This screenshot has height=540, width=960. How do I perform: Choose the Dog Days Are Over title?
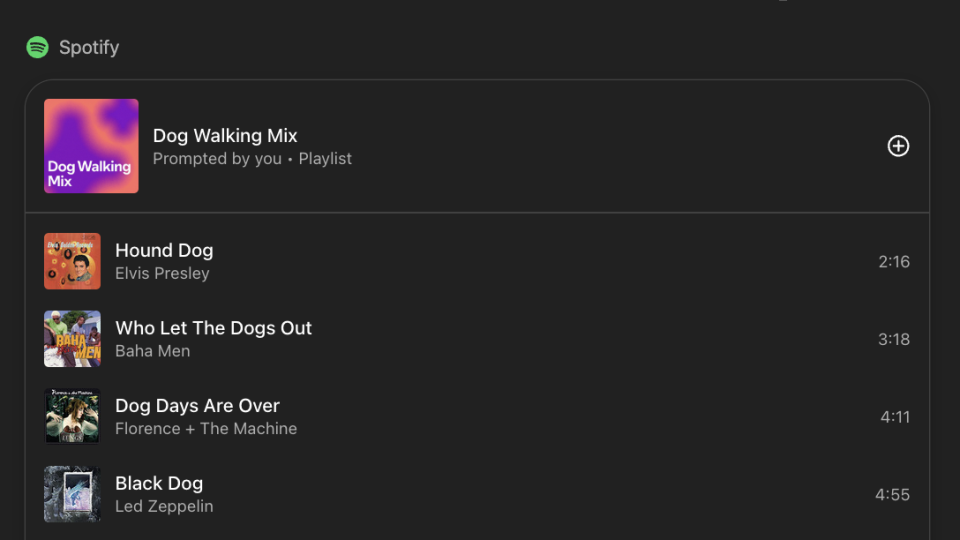pos(197,405)
